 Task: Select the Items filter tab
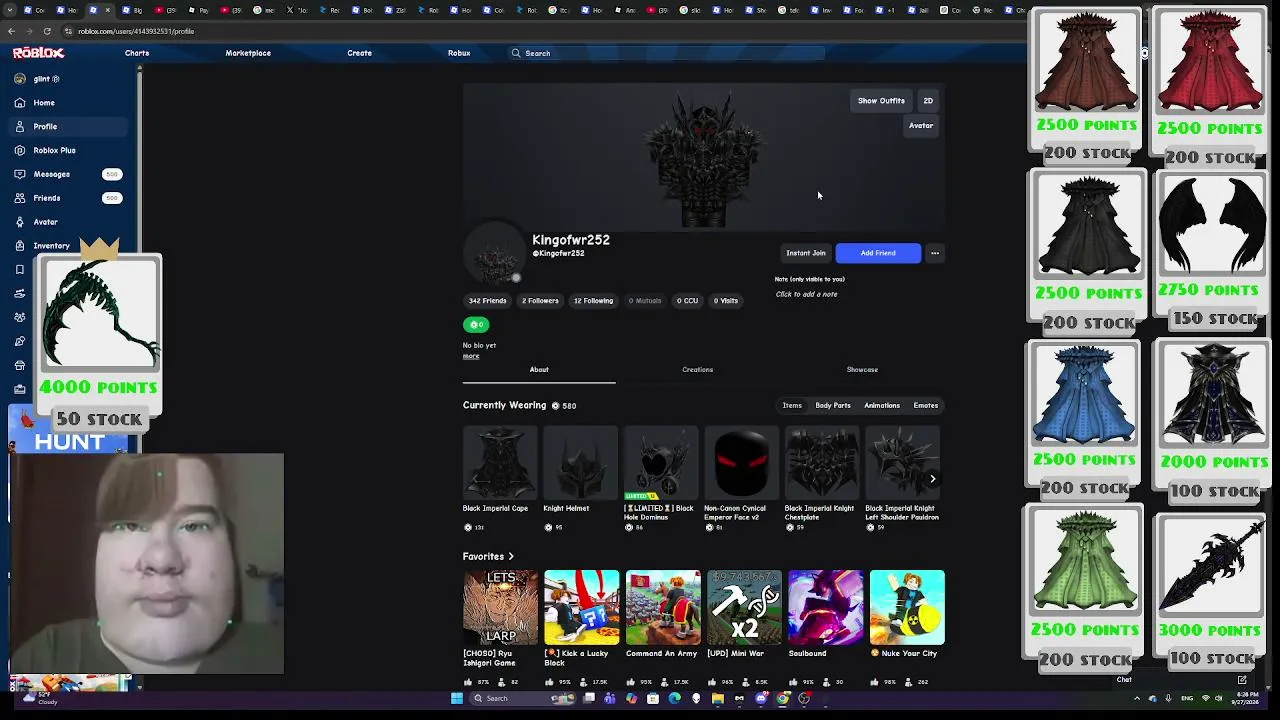click(792, 406)
